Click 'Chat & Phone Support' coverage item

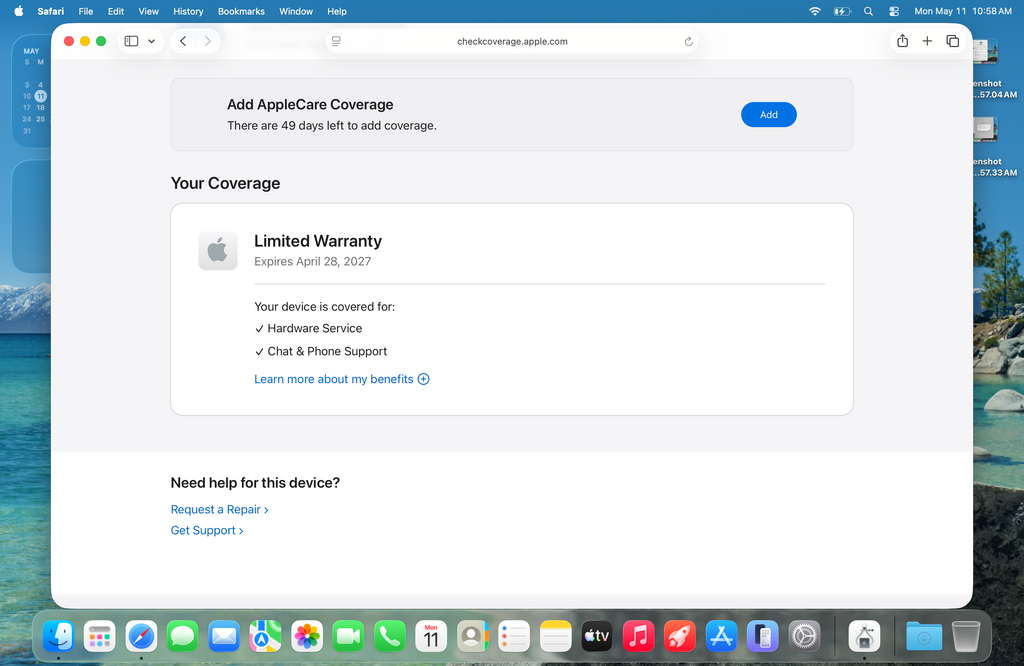pyautogui.click(x=327, y=351)
